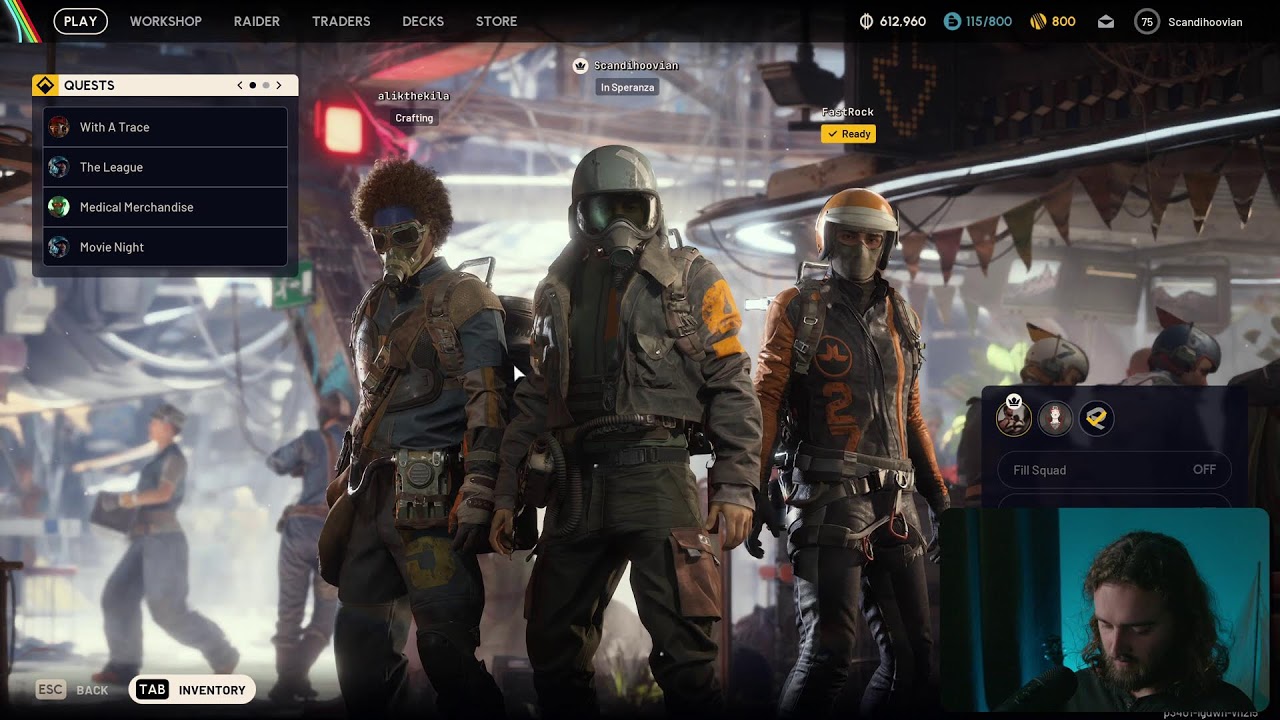Open the Quests panel header icon
The width and height of the screenshot is (1280, 720).
[x=44, y=85]
